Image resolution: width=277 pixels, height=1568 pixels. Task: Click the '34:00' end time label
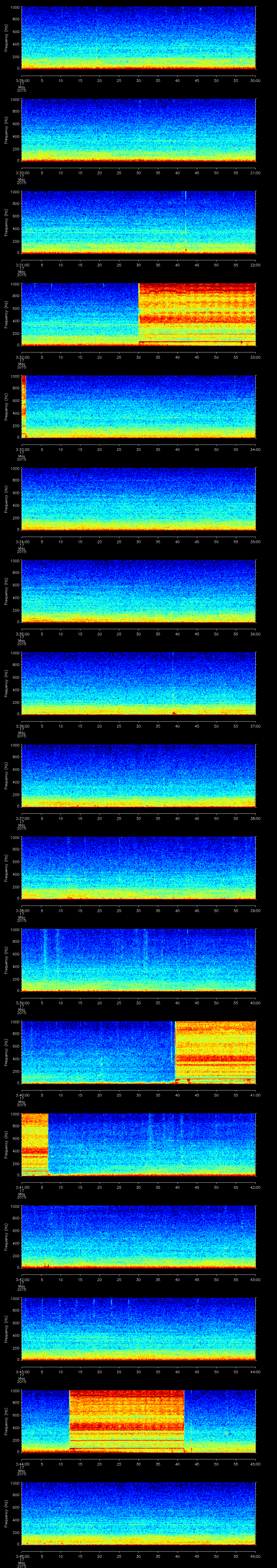point(256,449)
